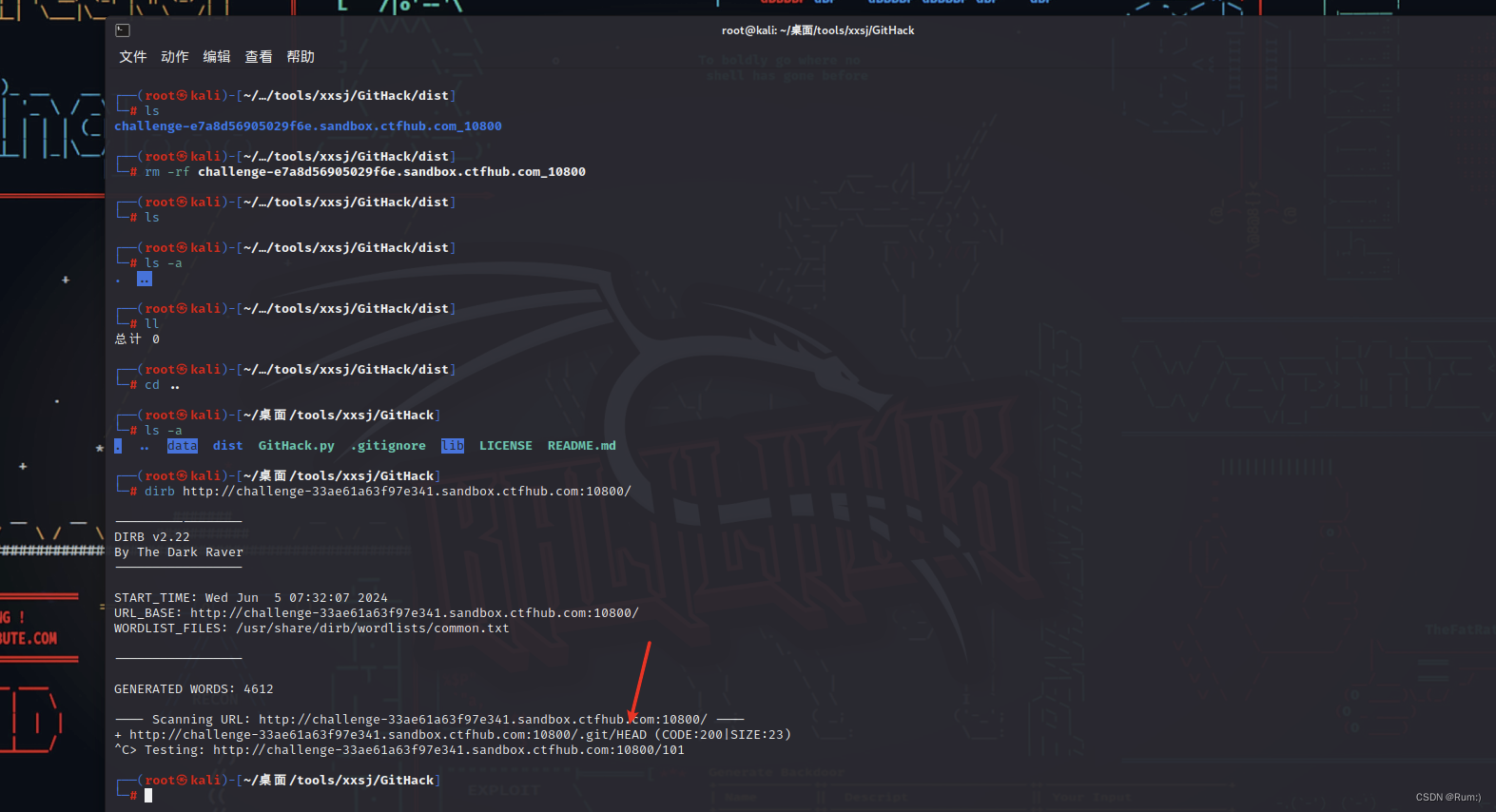
Task: Click the window title root@kali GitHack
Action: 818,30
